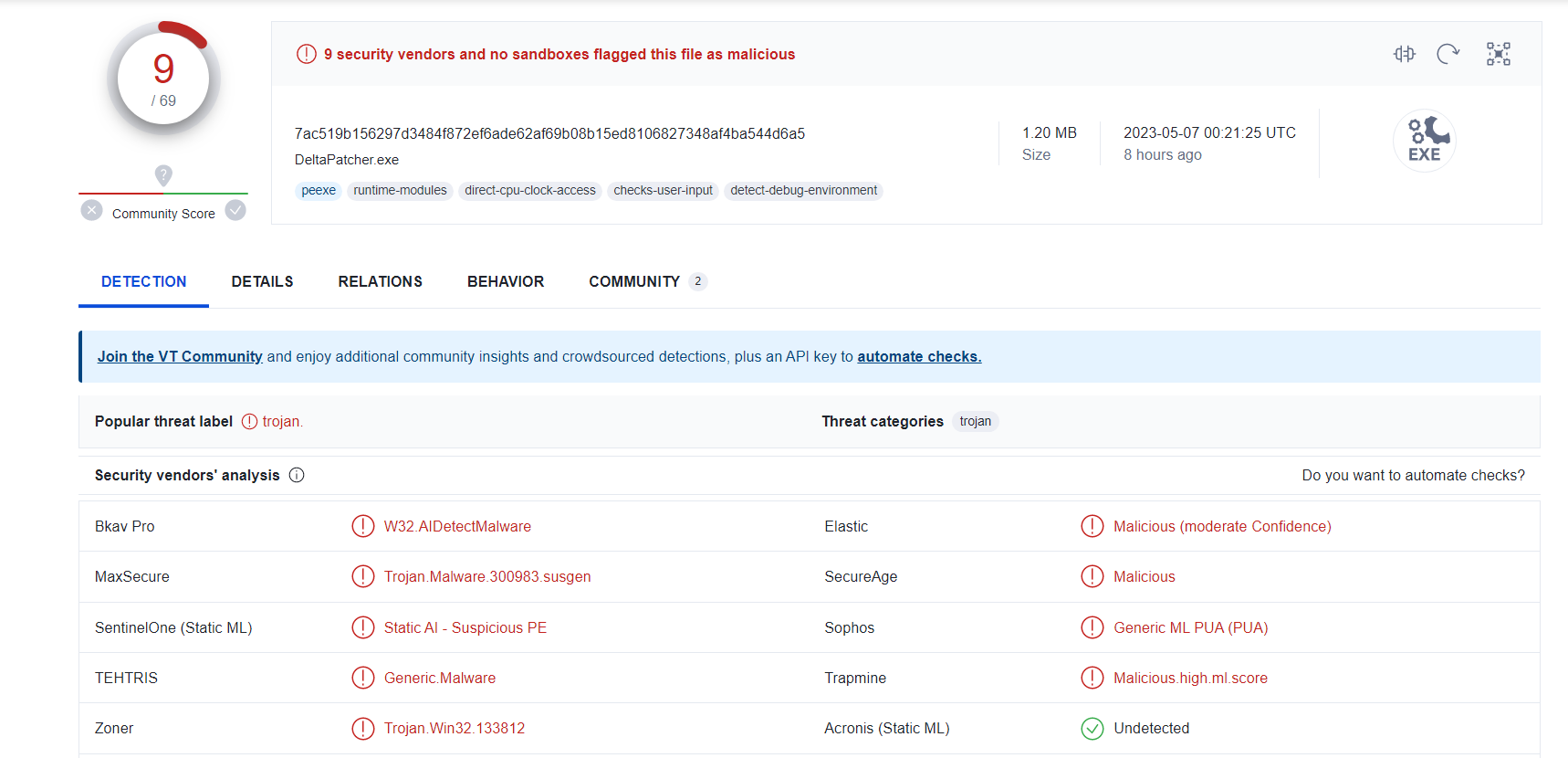Click the 9/69 detection score gauge
The image size is (1568, 758).
(163, 79)
